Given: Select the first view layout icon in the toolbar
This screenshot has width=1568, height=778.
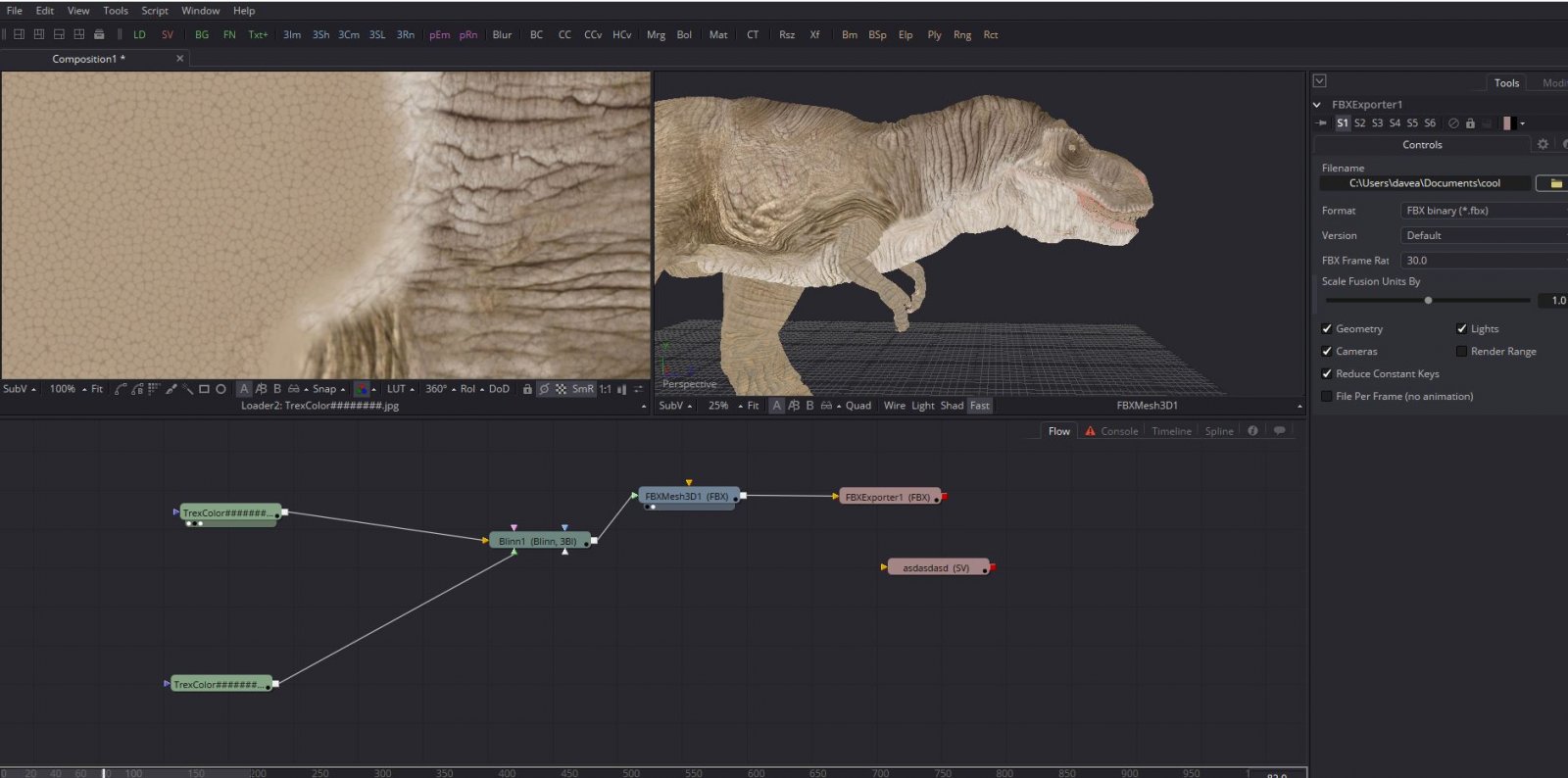Looking at the screenshot, I should pos(19,34).
